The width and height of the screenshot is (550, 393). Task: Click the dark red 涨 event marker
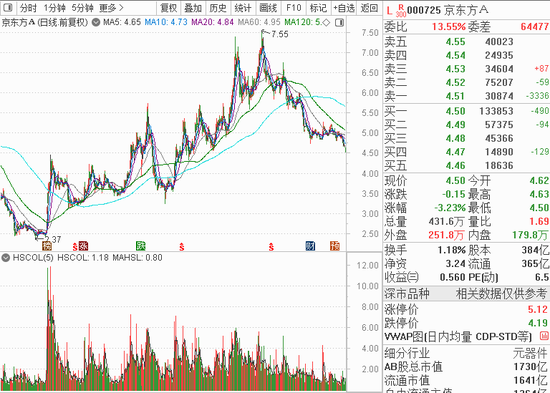coord(83,246)
